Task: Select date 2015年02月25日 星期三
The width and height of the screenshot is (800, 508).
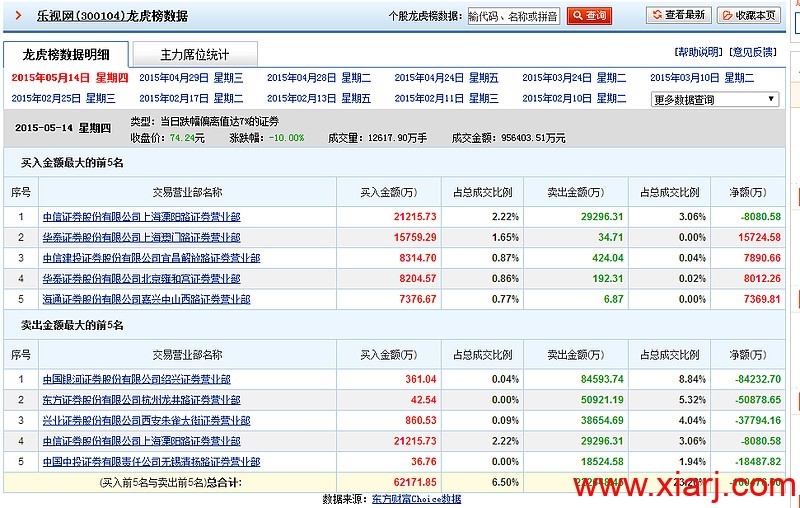Action: coord(63,98)
